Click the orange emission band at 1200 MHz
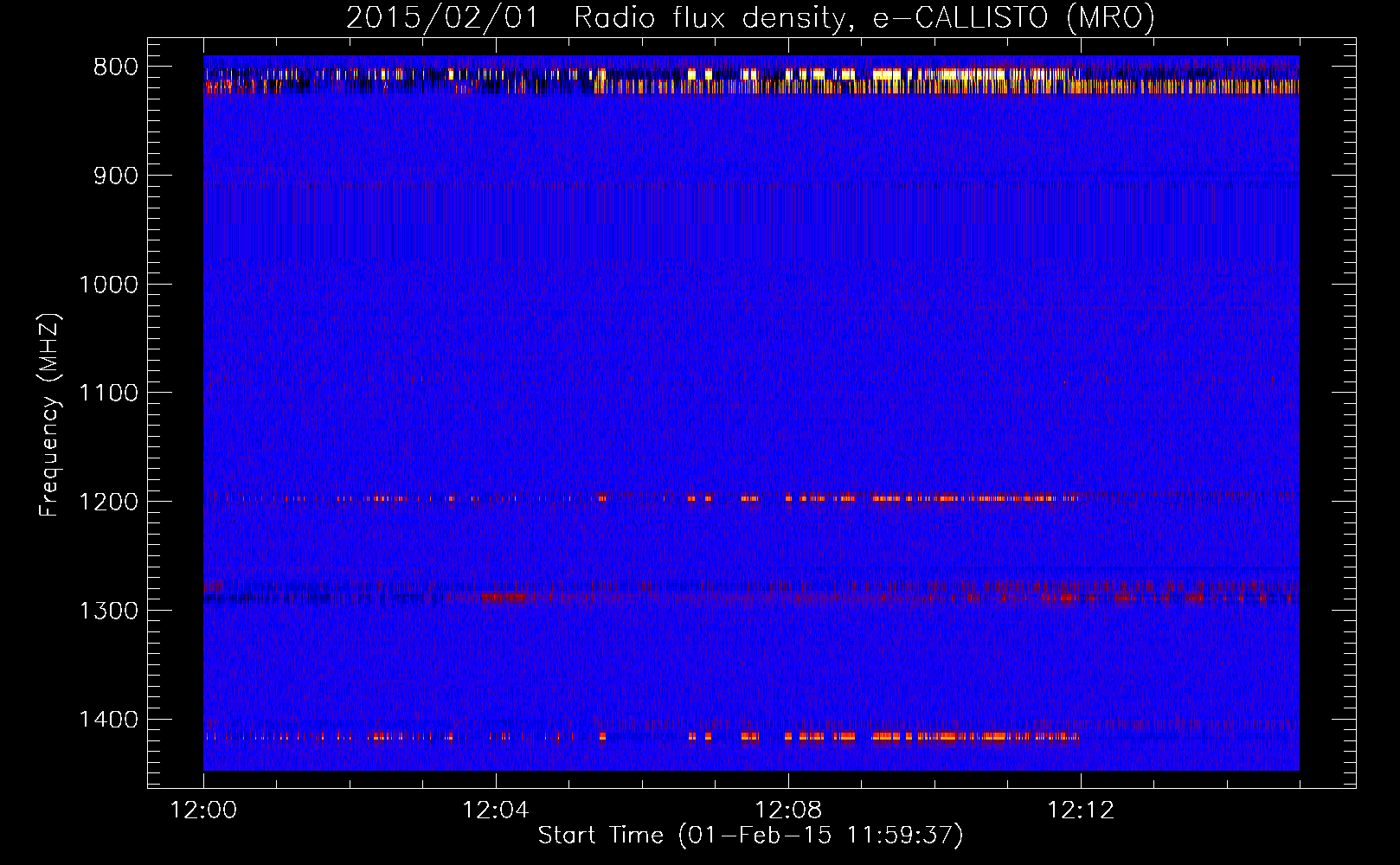 [640, 498]
